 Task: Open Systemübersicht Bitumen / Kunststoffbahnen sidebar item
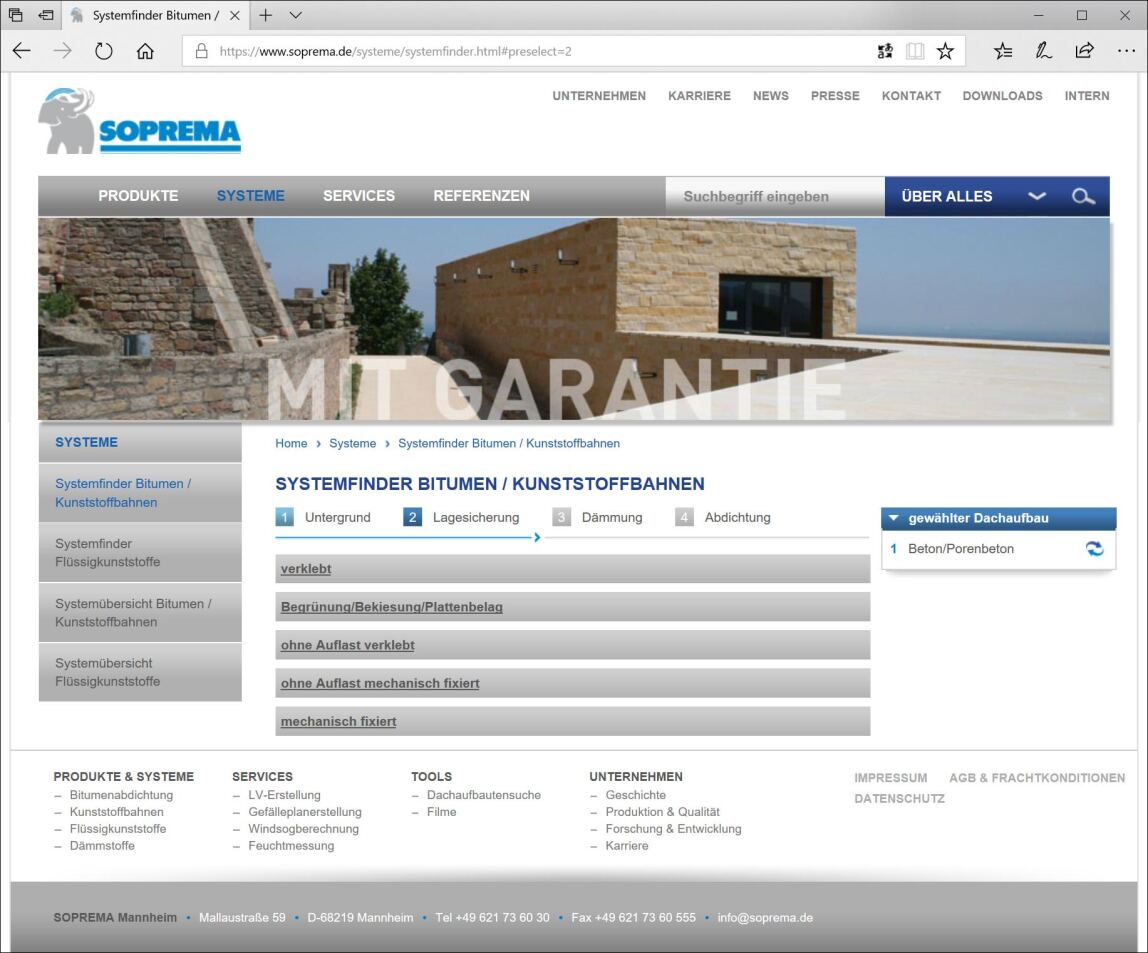[140, 613]
